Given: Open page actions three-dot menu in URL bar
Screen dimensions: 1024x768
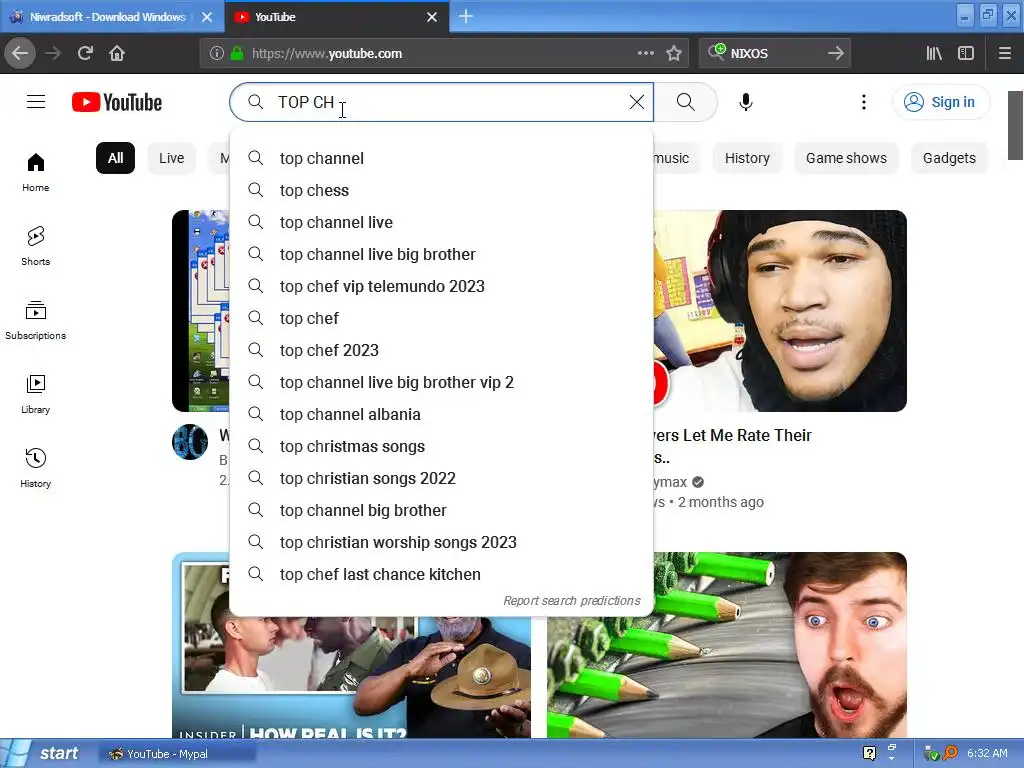Looking at the screenshot, I should [645, 53].
